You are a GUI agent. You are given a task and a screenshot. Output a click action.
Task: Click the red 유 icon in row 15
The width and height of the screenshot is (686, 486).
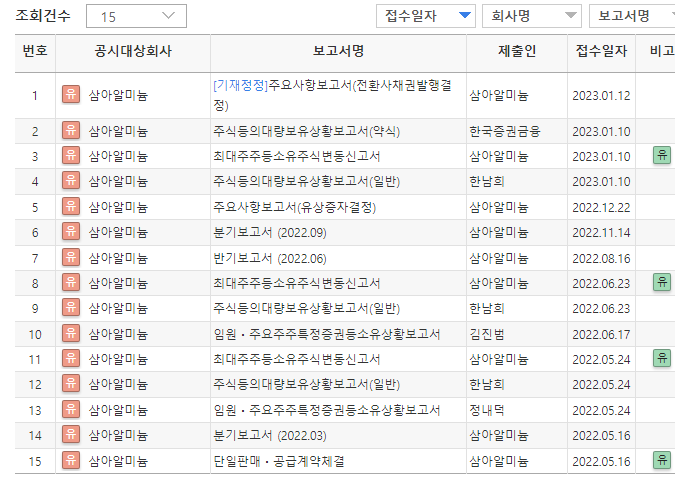click(71, 460)
